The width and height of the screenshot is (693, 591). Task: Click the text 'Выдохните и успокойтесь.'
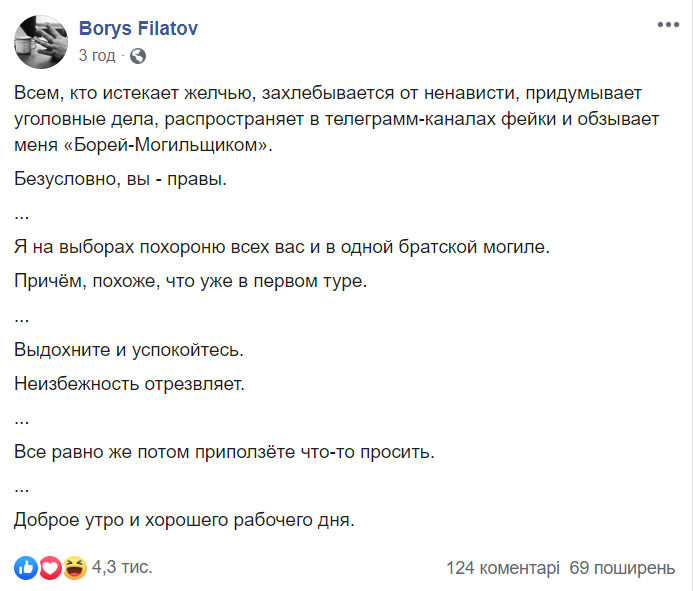click(x=129, y=350)
